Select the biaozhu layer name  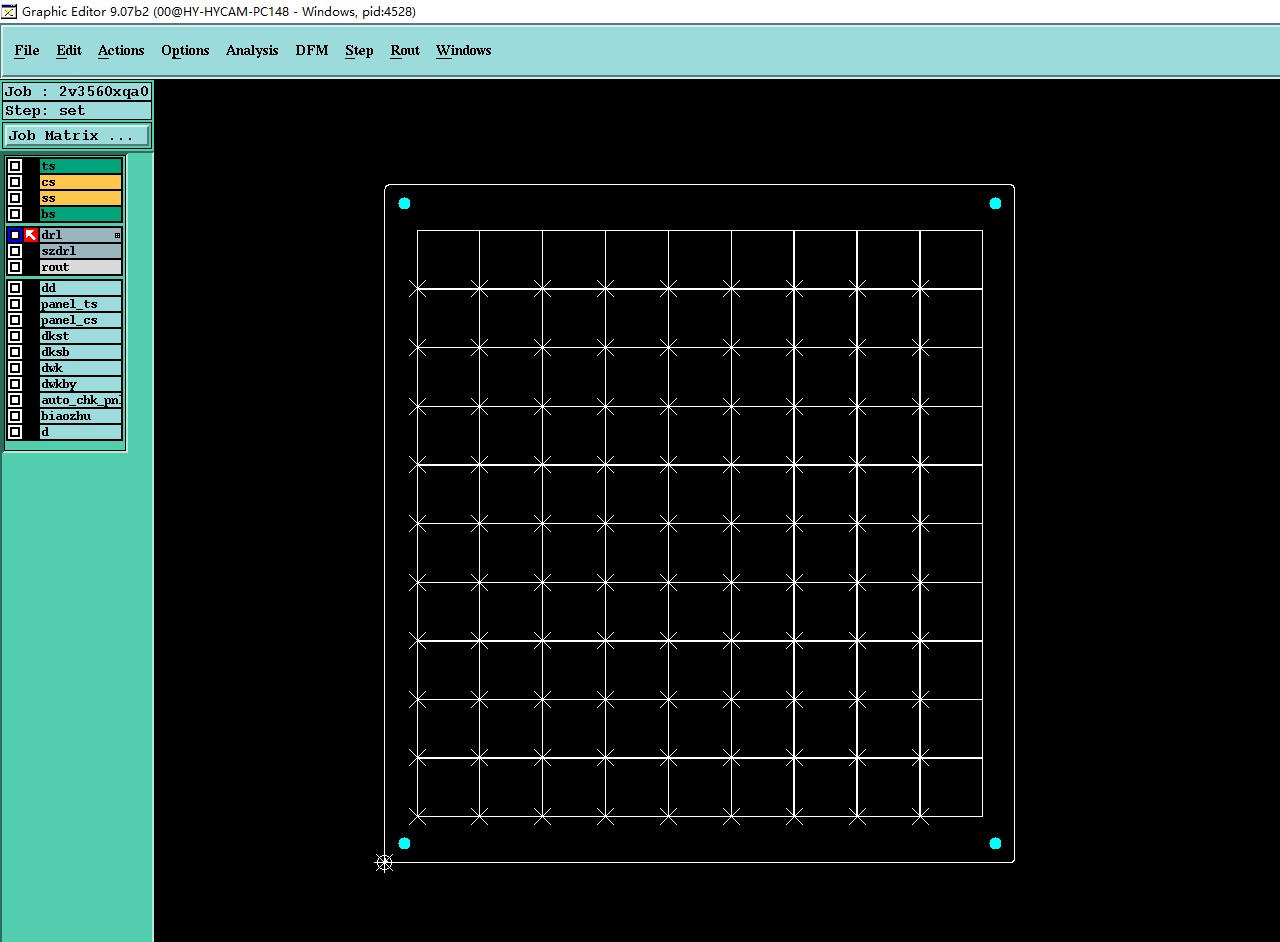(81, 416)
